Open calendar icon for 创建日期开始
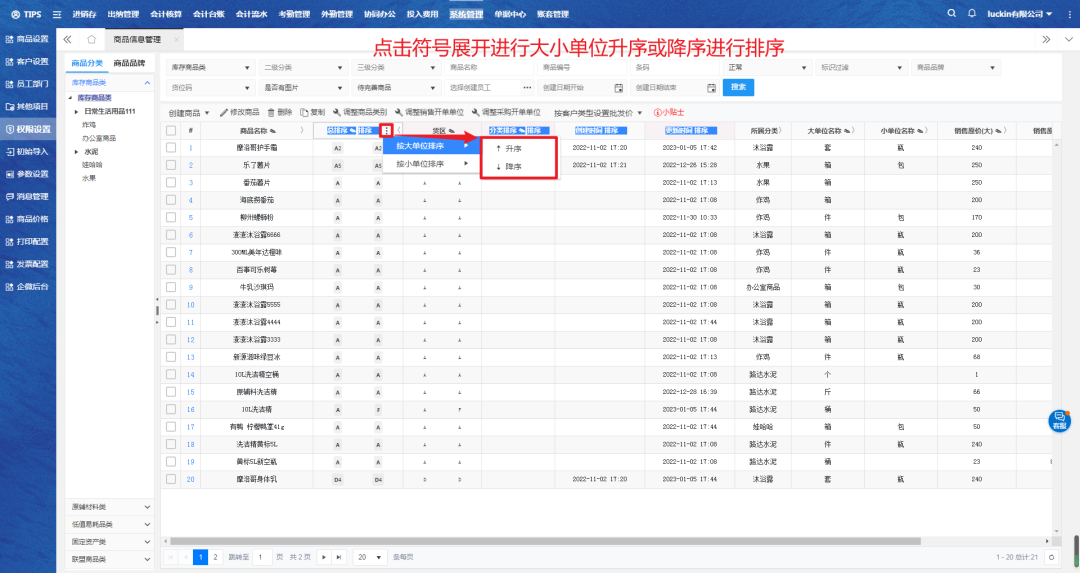The image size is (1080, 573). coord(618,88)
